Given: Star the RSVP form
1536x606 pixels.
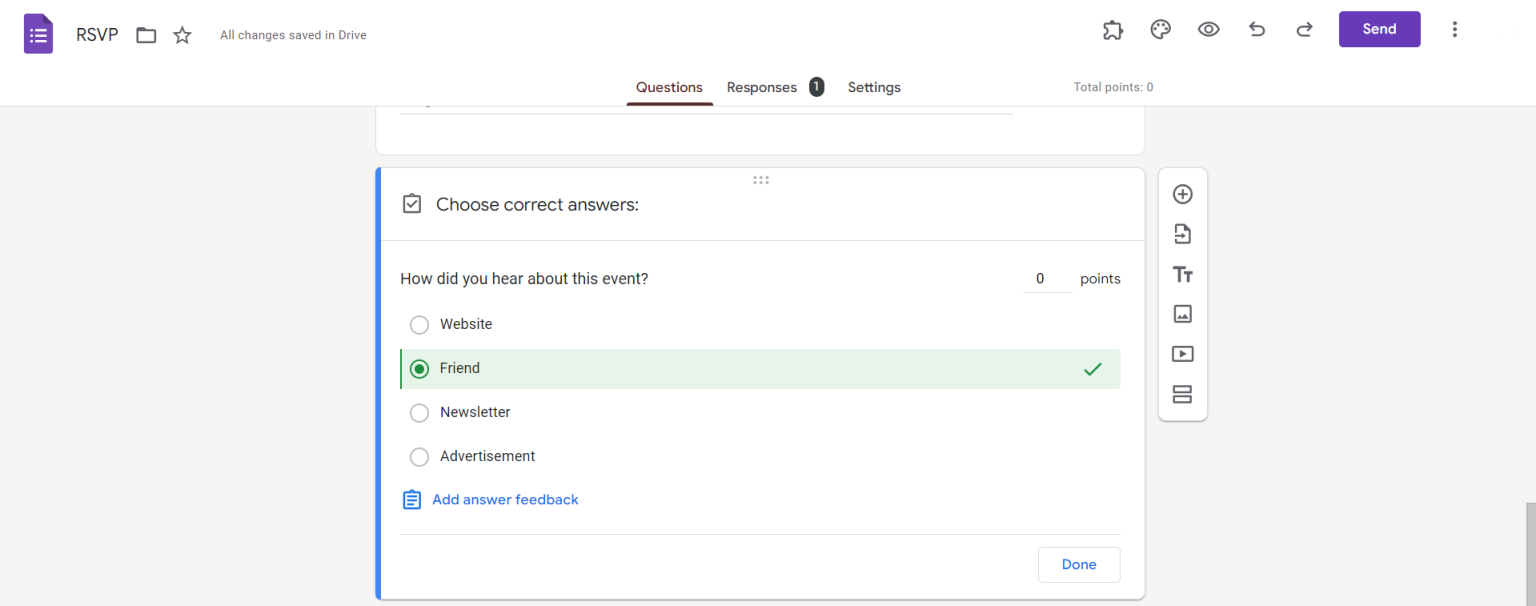Looking at the screenshot, I should [182, 35].
